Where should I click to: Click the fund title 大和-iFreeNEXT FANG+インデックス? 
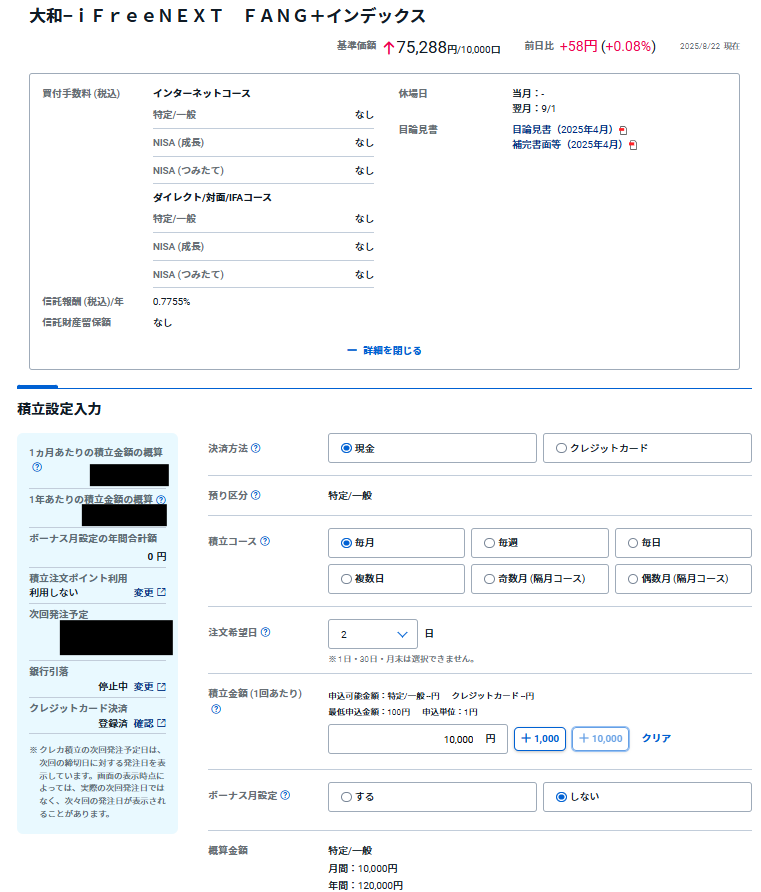tap(228, 16)
